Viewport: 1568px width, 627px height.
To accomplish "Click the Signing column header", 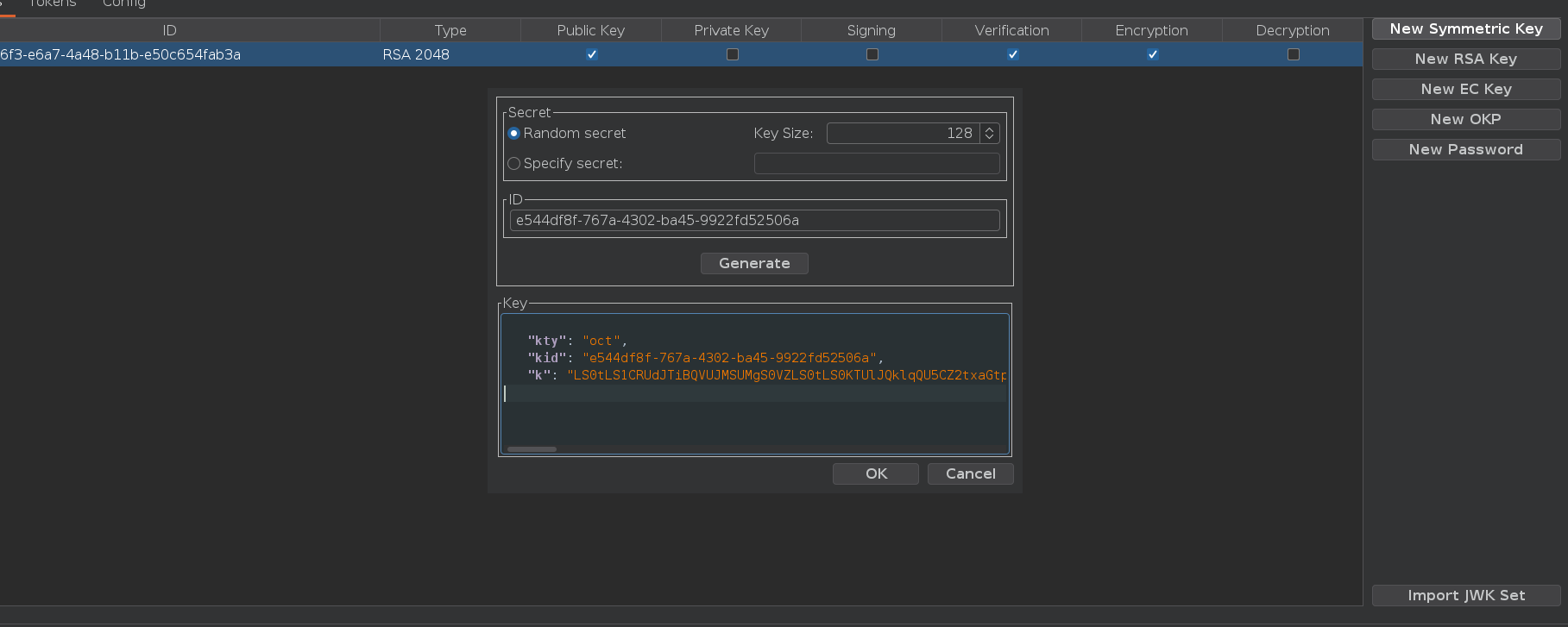I will tap(872, 31).
